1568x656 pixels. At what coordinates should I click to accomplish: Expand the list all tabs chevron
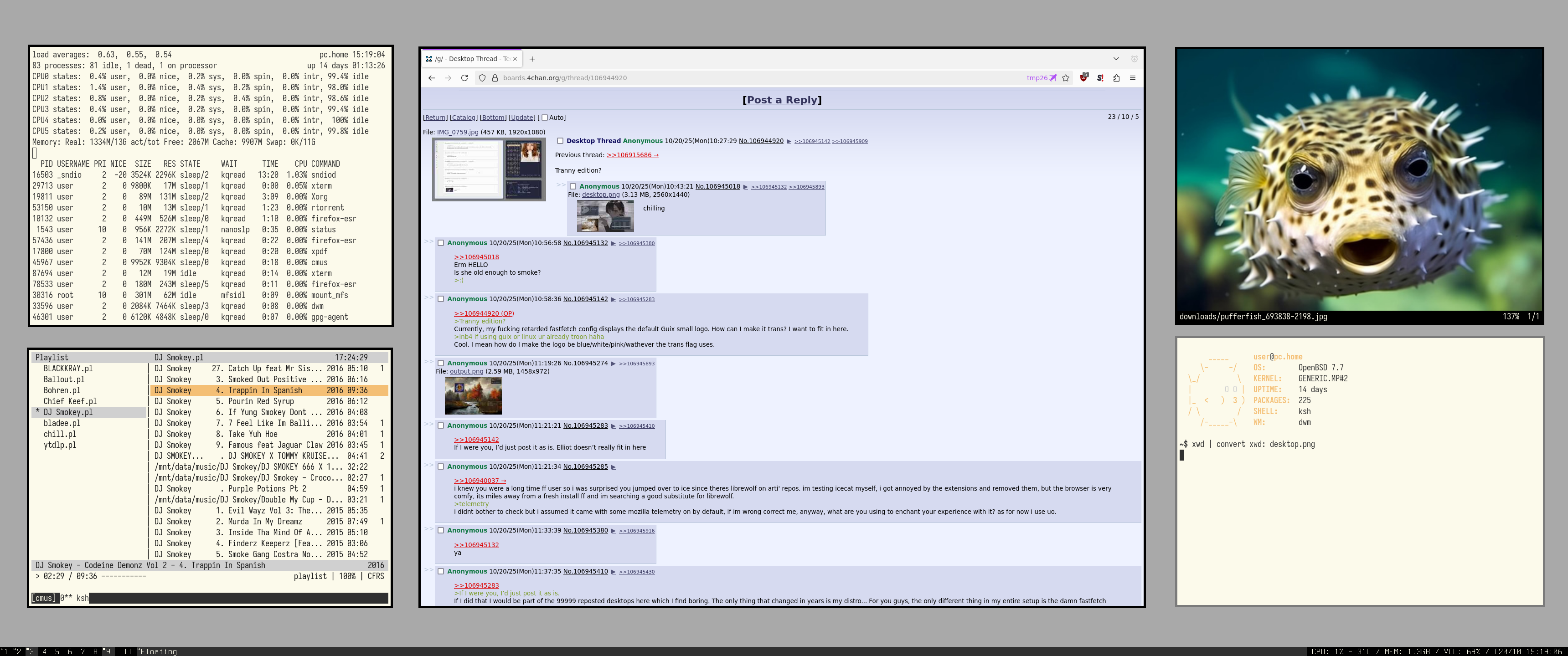(1116, 59)
